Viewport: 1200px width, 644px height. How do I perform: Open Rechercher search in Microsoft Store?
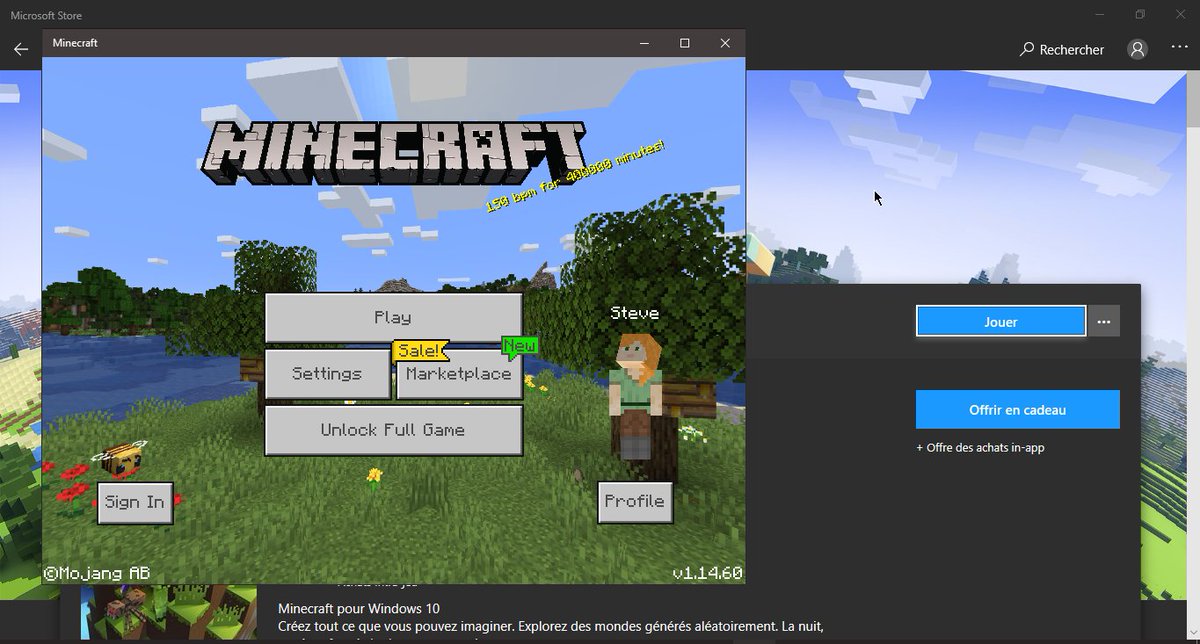pyautogui.click(x=1062, y=49)
